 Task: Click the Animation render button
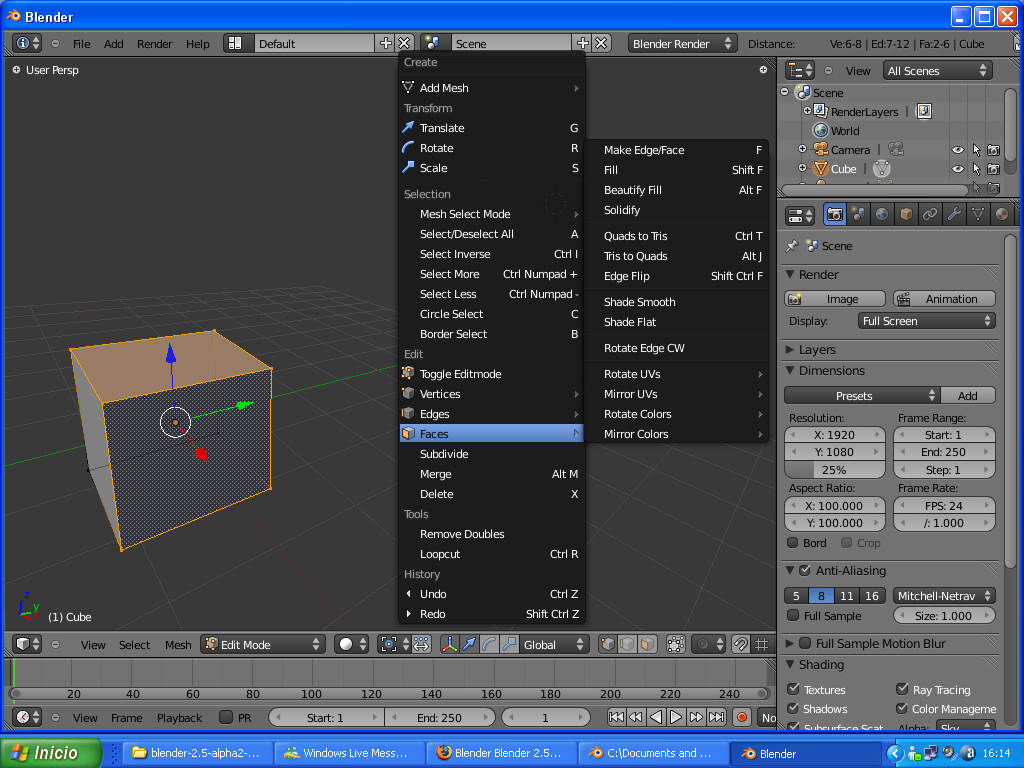pyautogui.click(x=944, y=299)
